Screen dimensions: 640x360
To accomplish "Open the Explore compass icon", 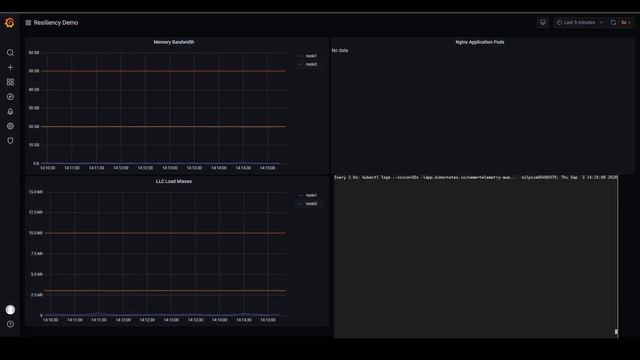I will click(10, 97).
